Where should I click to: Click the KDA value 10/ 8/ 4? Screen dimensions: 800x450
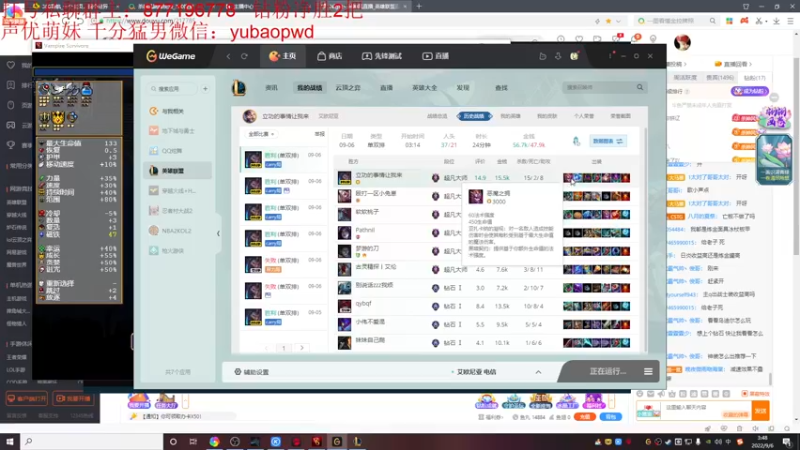click(x=533, y=306)
